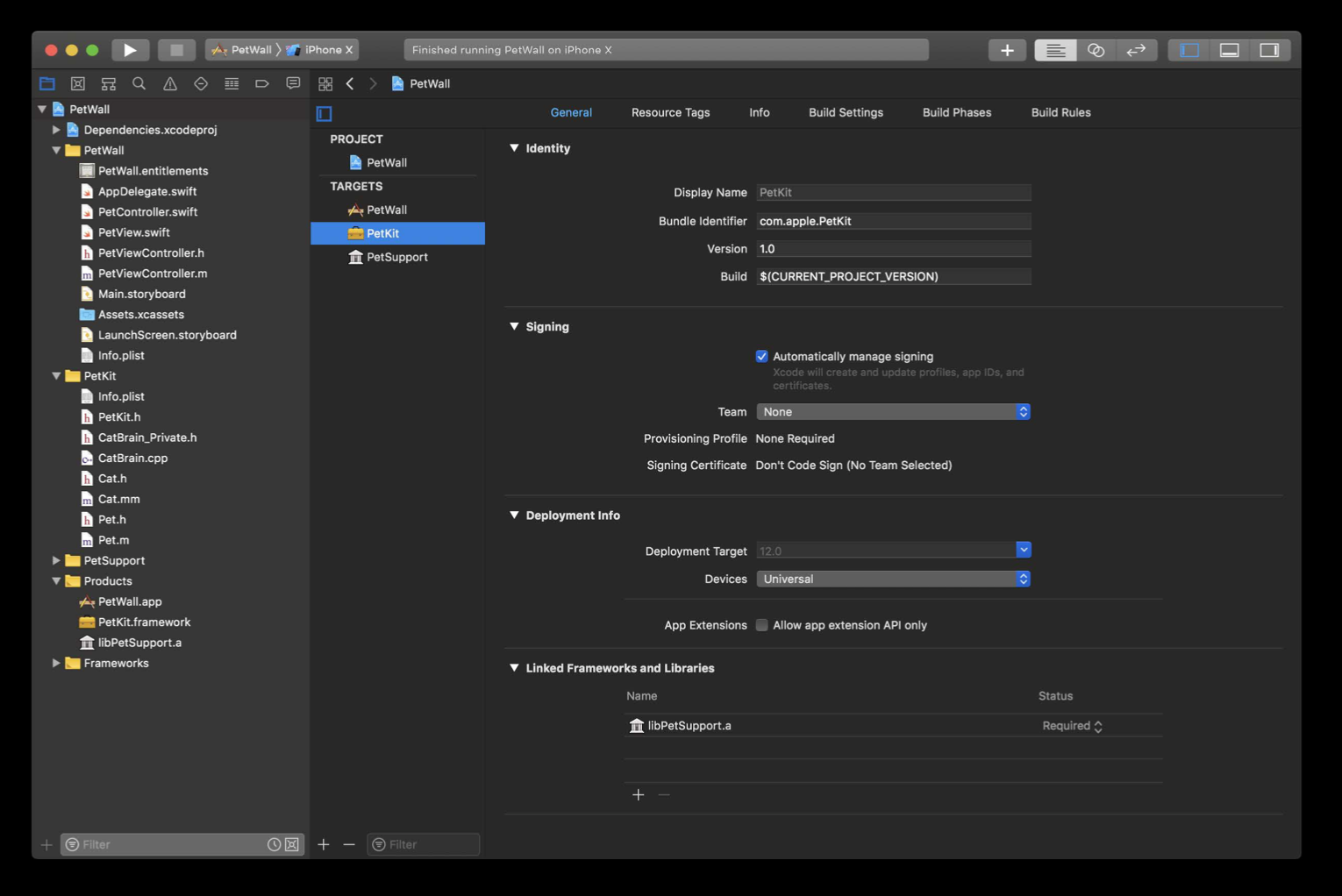The width and height of the screenshot is (1342, 896).
Task: Show the Issue navigator warning icon
Action: click(169, 83)
